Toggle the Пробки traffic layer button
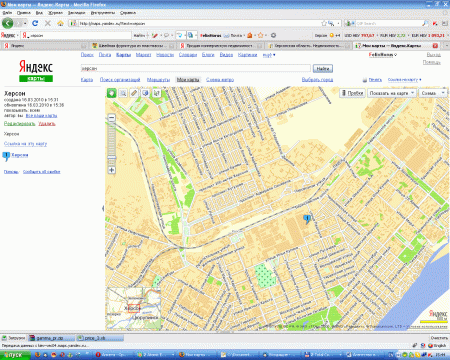The height and width of the screenshot is (360, 450). pos(353,93)
